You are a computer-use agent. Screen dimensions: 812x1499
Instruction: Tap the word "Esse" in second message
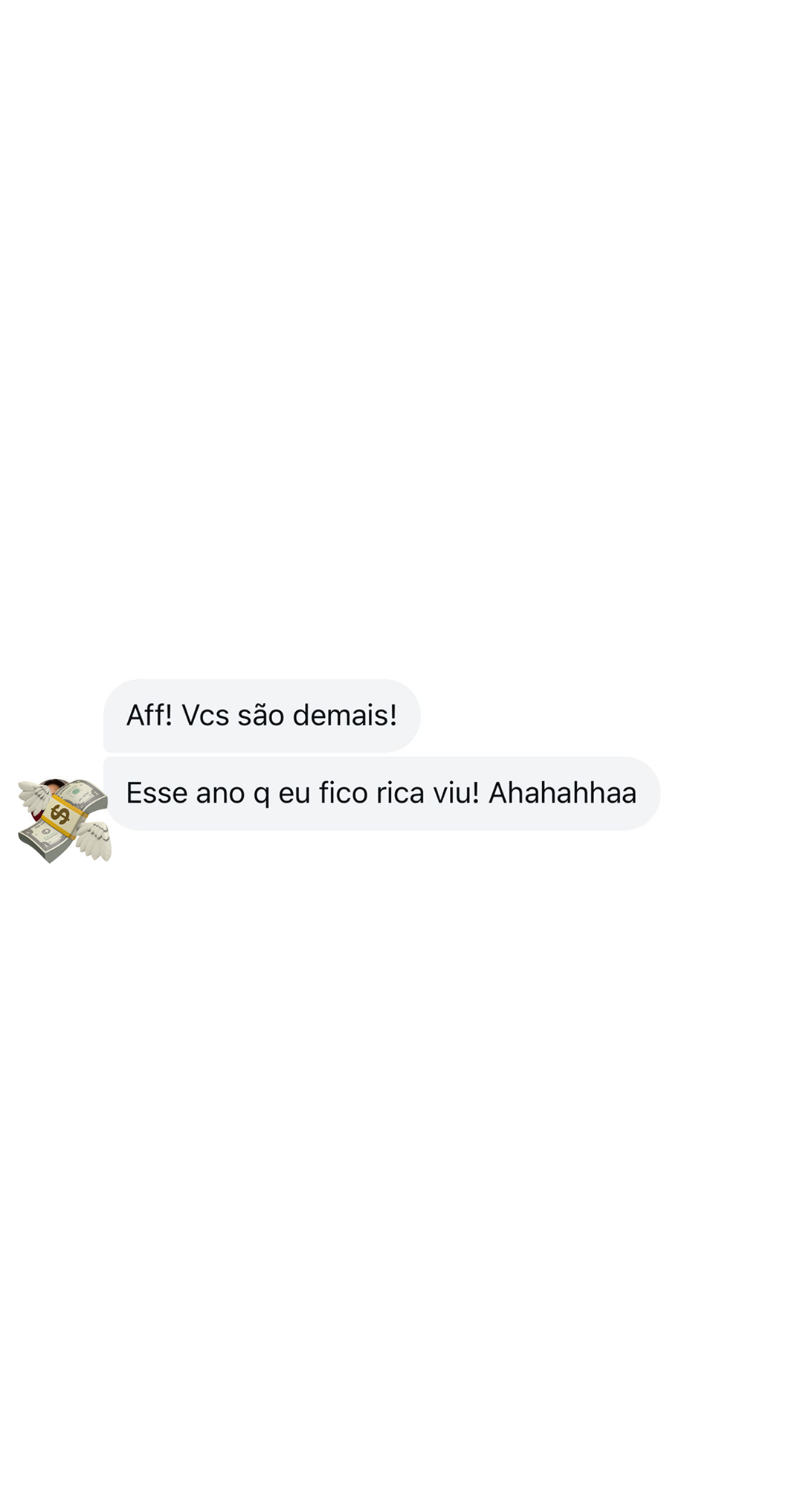pyautogui.click(x=157, y=793)
